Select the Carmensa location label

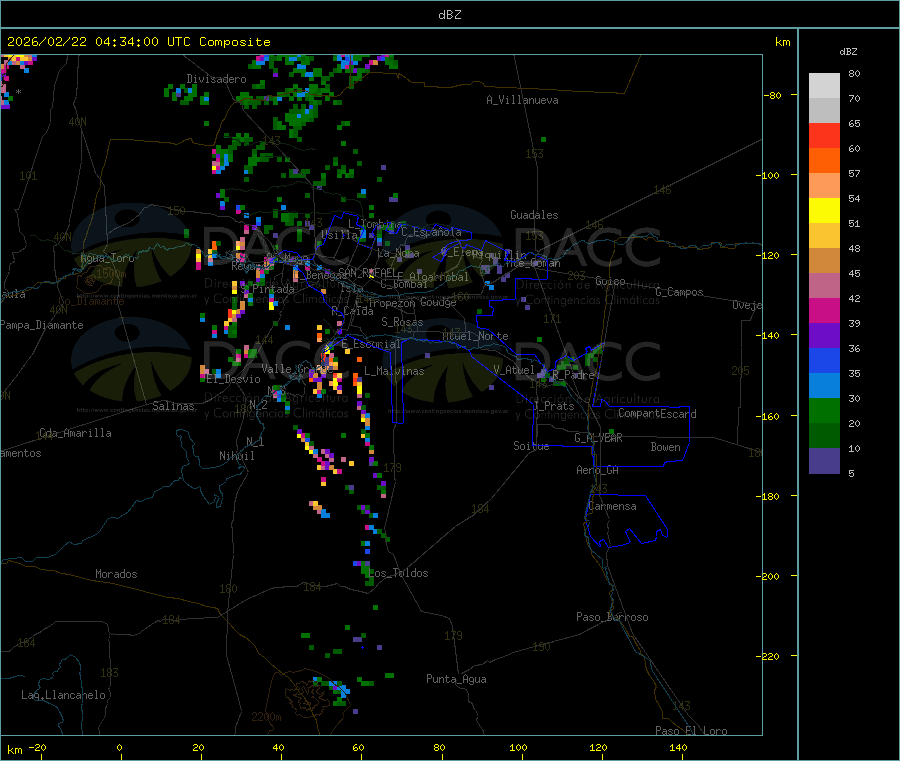click(612, 506)
